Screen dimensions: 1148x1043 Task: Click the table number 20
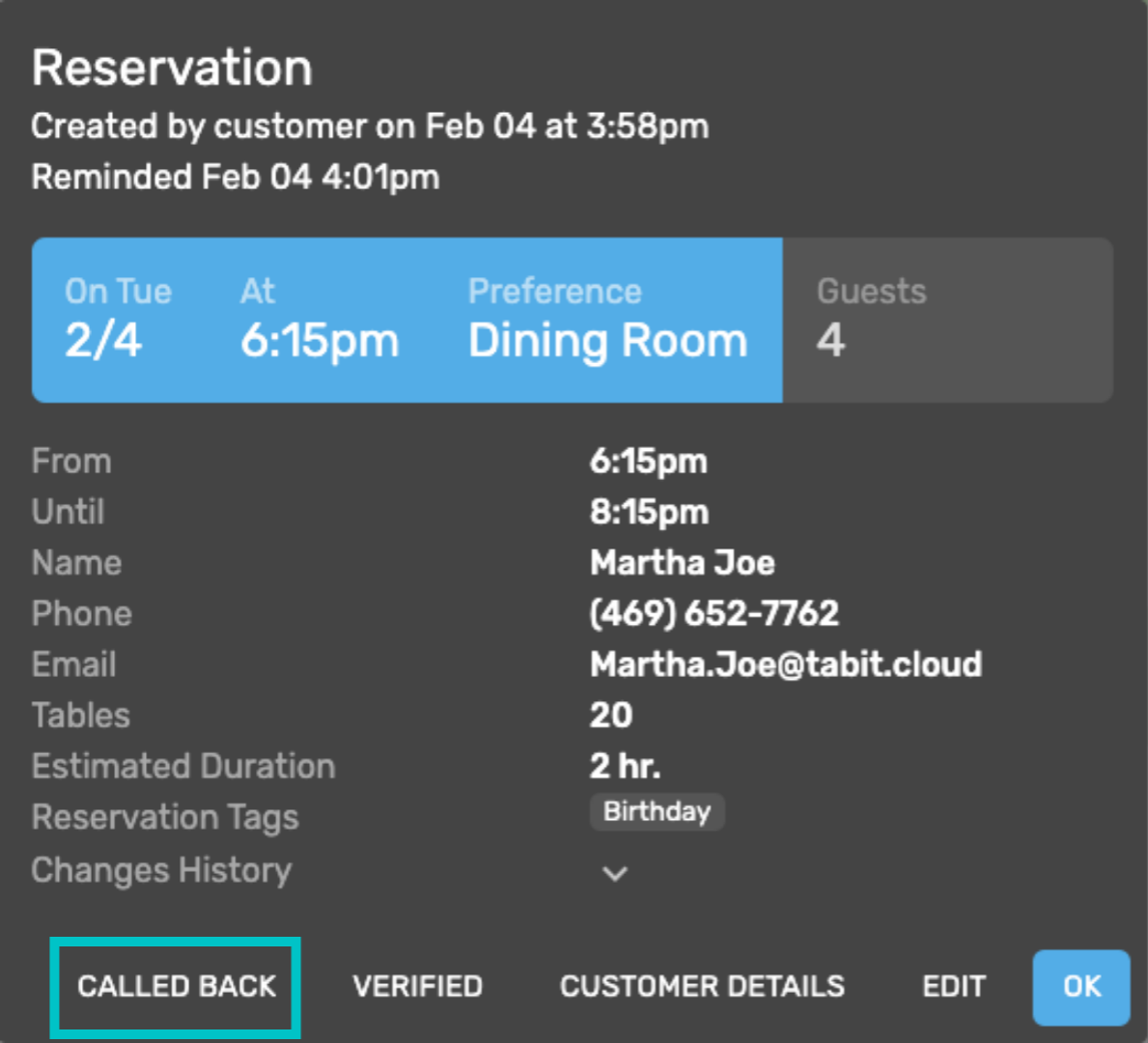coord(611,715)
